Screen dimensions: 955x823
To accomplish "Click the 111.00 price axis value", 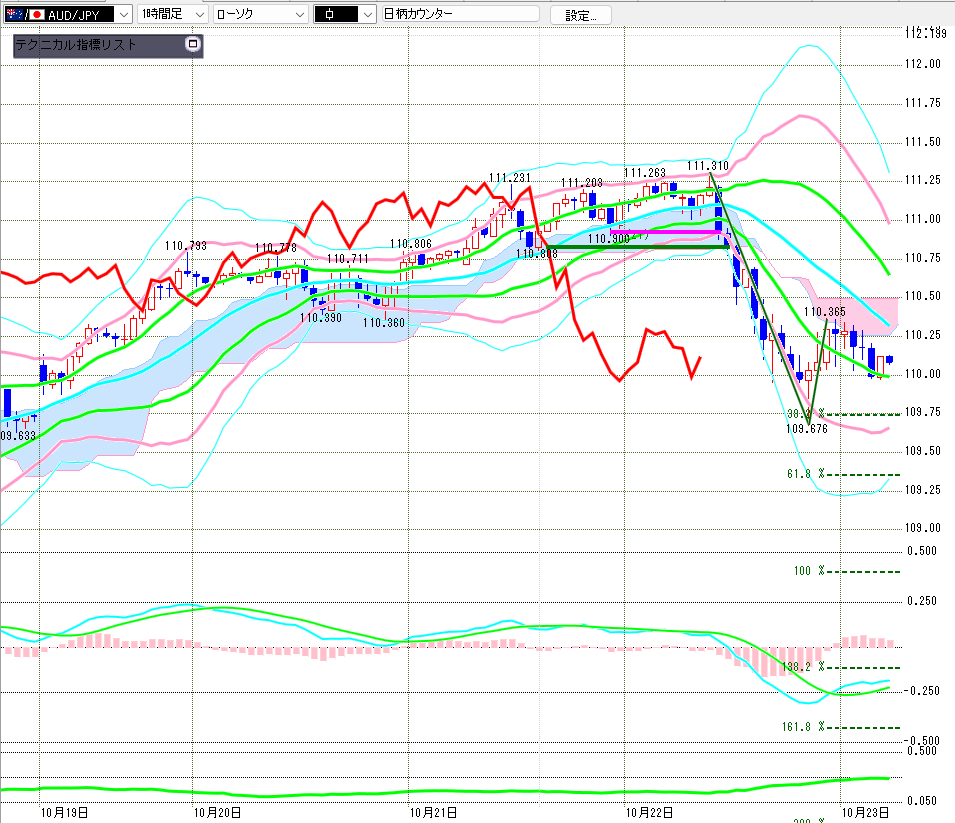I will [x=923, y=219].
